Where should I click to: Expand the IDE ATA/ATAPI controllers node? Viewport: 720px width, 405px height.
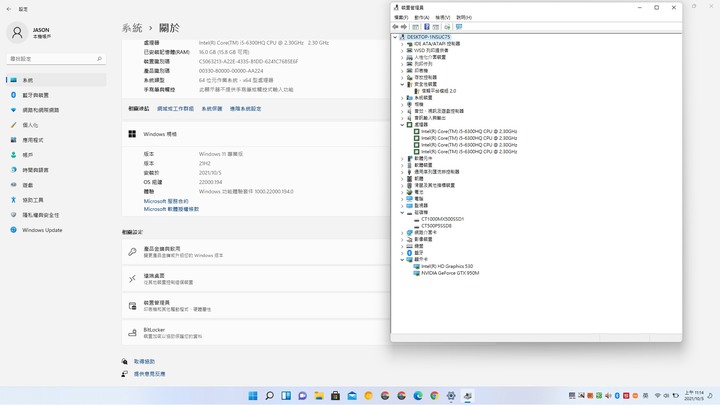(x=402, y=44)
